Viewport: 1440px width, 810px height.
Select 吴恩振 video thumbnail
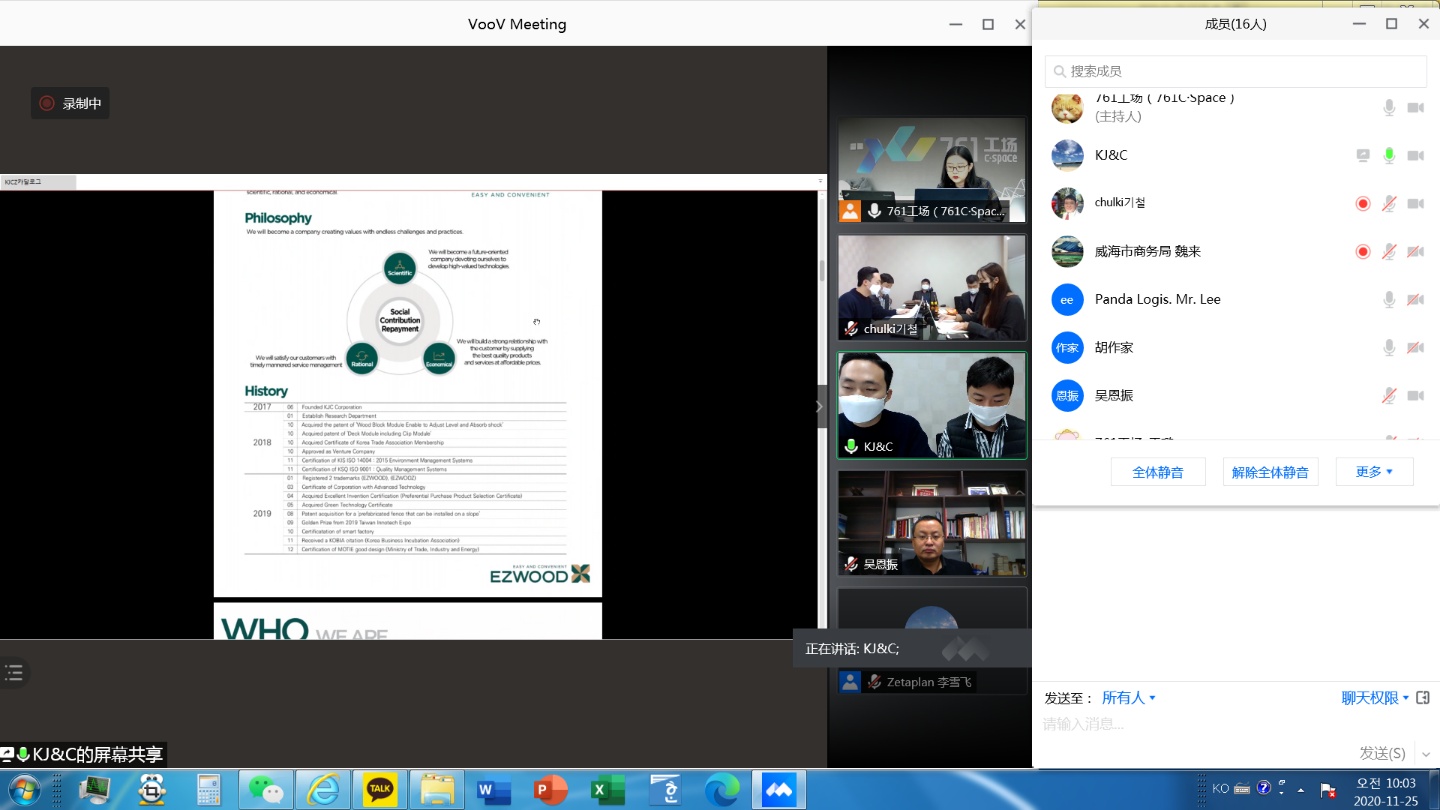pos(932,523)
